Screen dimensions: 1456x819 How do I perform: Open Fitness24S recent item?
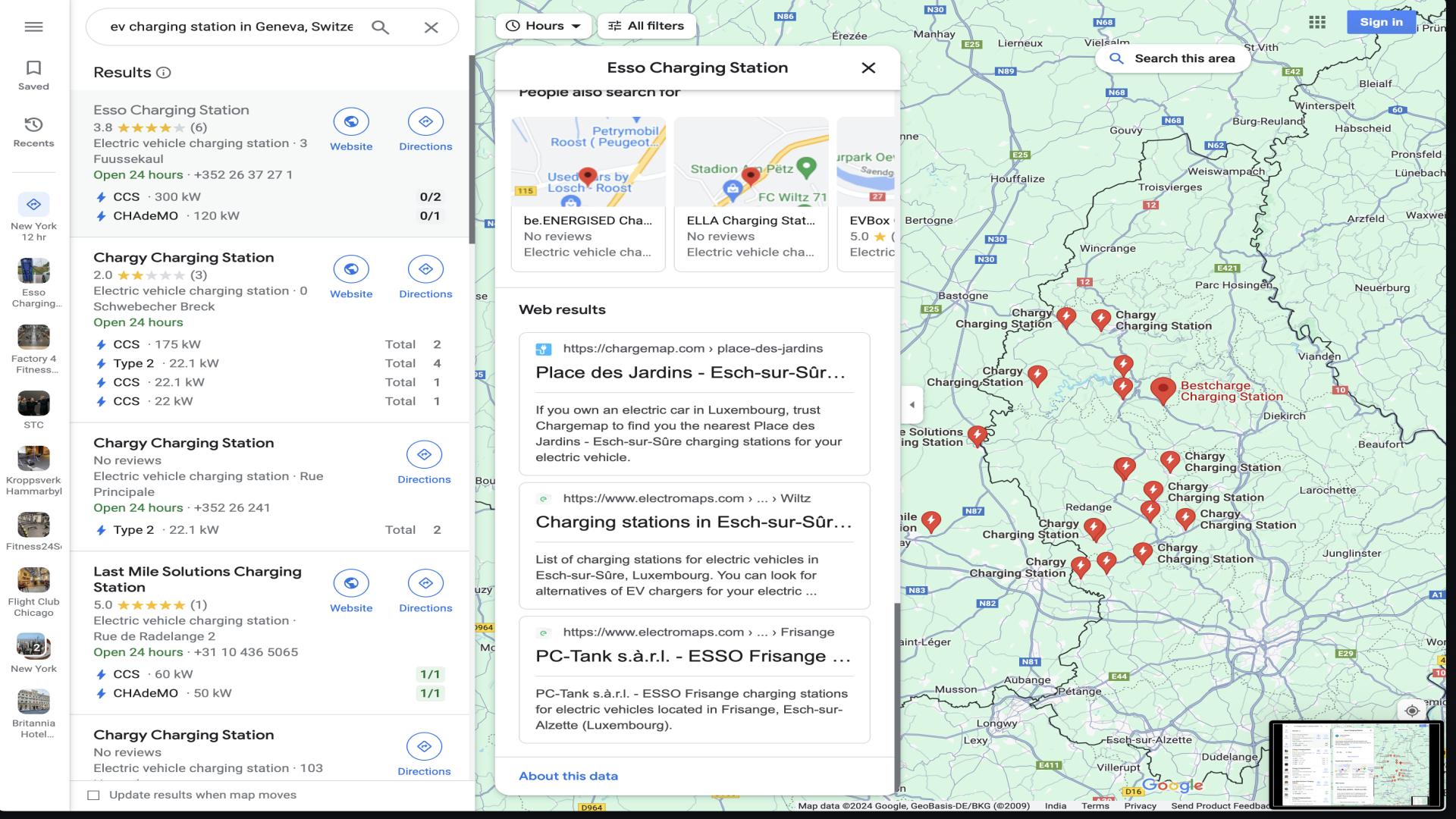[33, 532]
